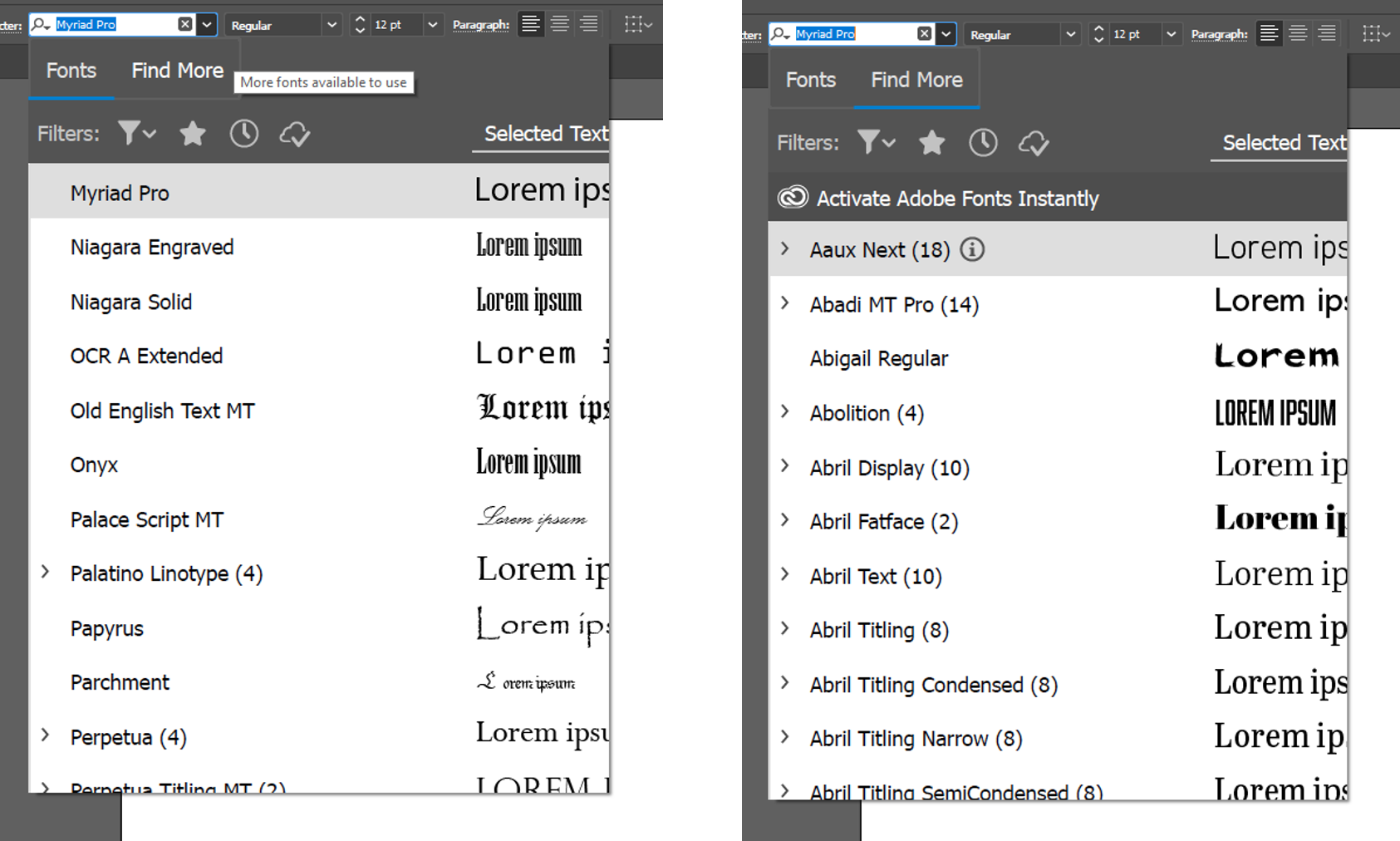Show info for the Aaux Next font family
This screenshot has width=1400, height=841.
point(972,249)
